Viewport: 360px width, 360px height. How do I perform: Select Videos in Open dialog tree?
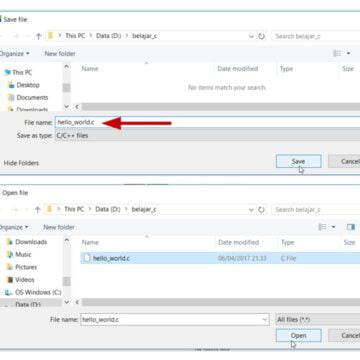[25, 280]
